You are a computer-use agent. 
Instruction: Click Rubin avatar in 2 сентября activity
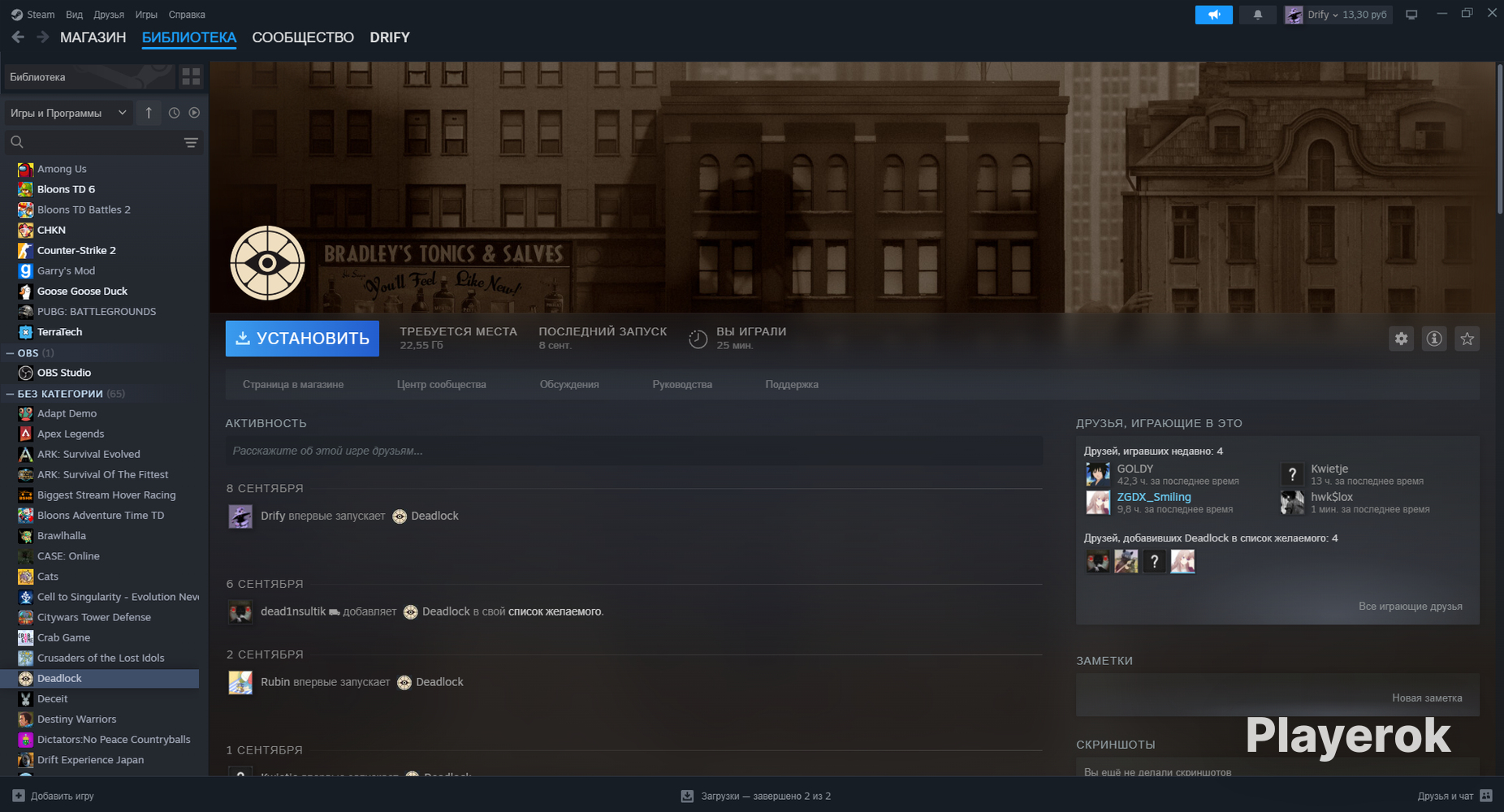pos(240,682)
